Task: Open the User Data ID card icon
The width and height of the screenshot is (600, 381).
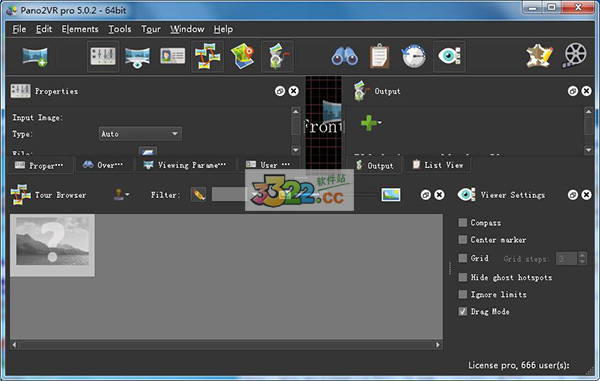Action: [172, 56]
